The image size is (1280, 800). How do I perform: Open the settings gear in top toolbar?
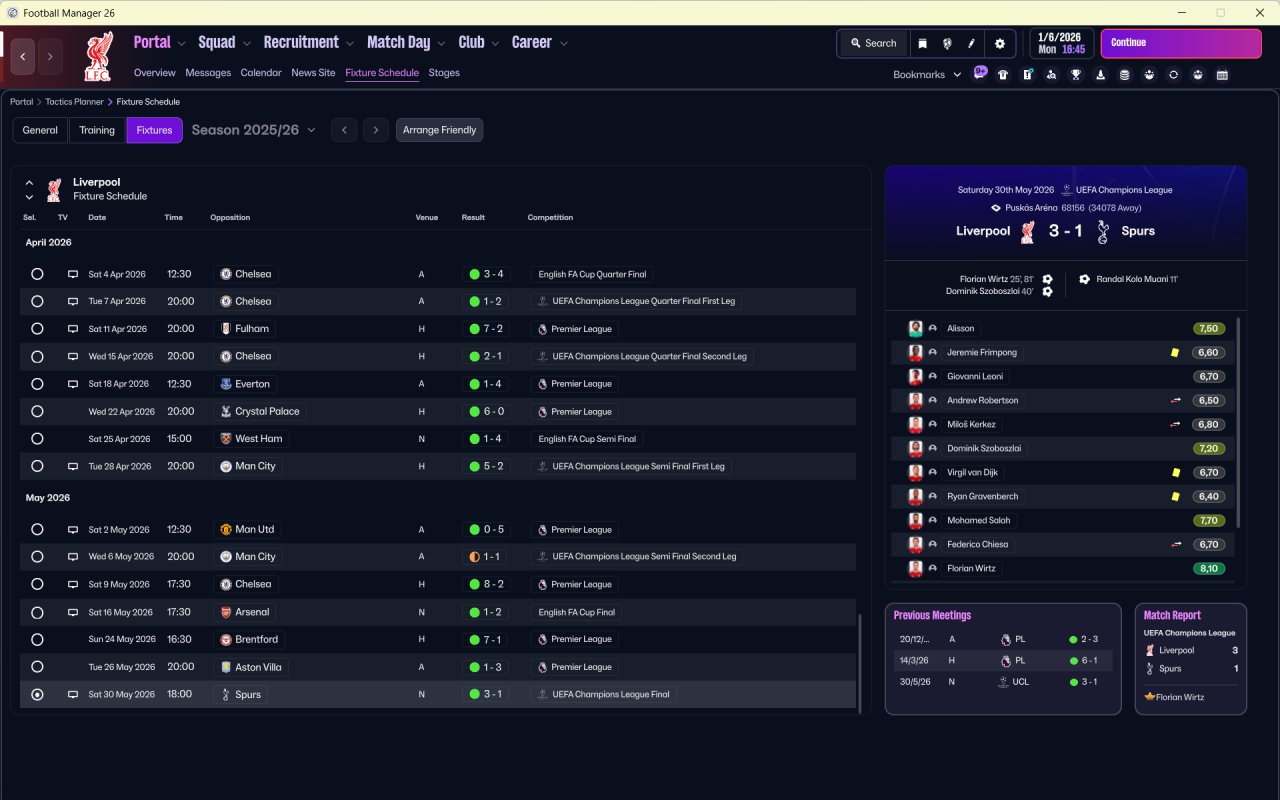click(x=1000, y=44)
